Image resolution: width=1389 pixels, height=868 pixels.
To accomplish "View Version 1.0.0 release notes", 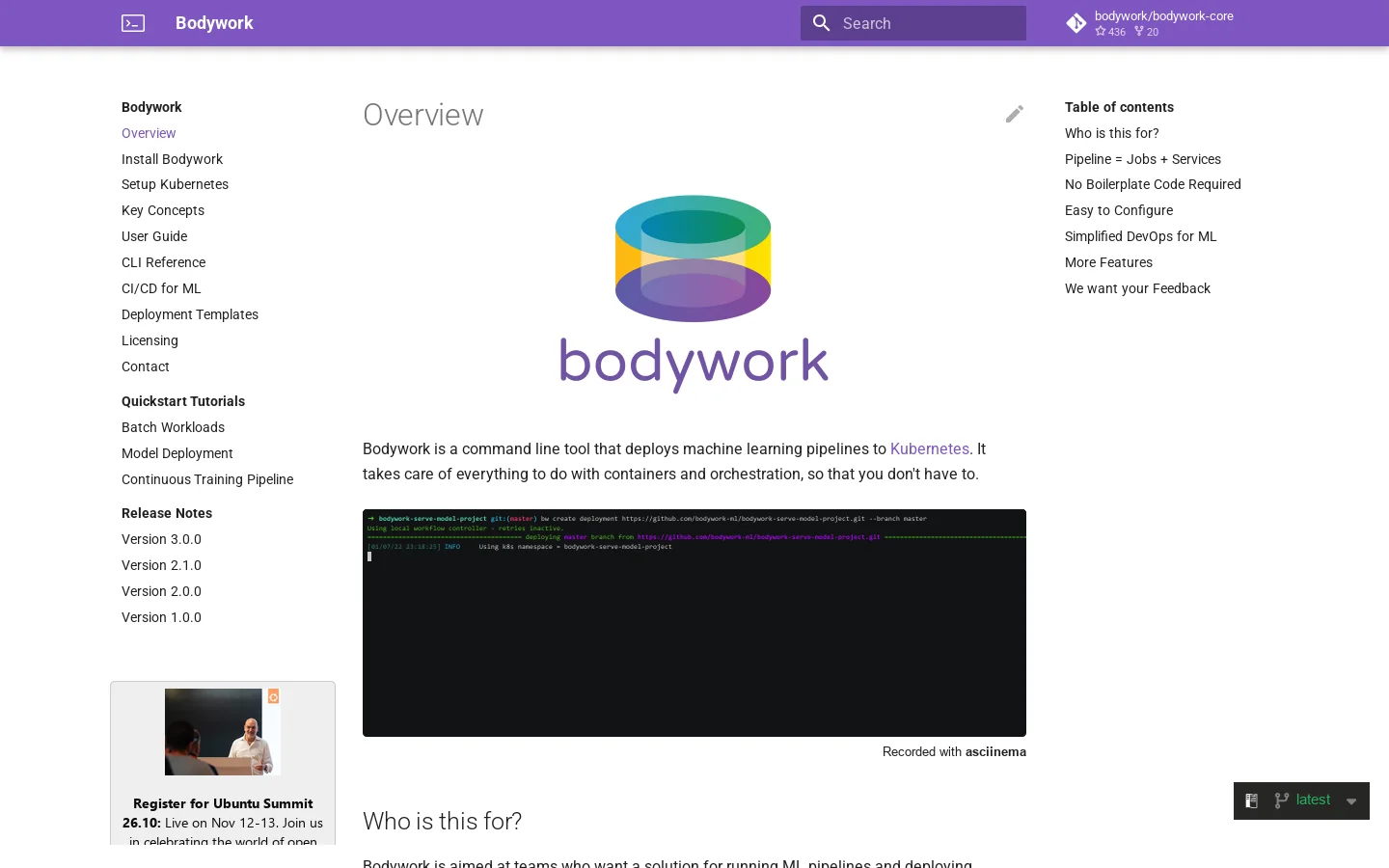I will [x=161, y=617].
